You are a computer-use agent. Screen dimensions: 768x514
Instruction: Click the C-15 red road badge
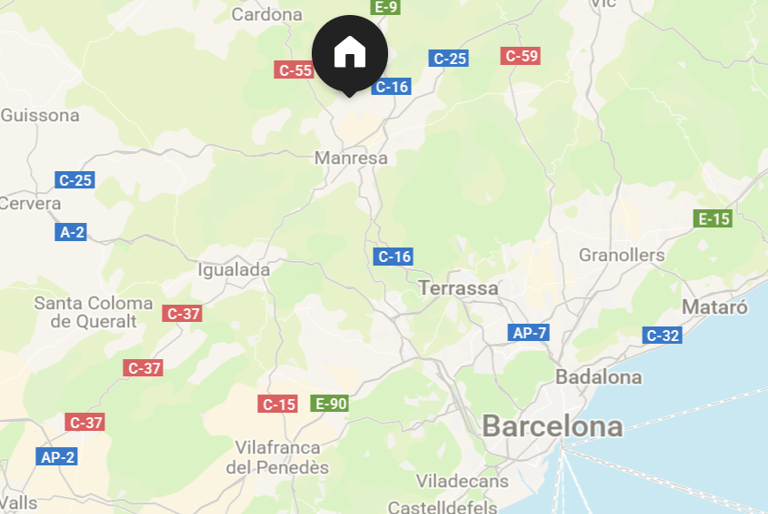pos(278,404)
